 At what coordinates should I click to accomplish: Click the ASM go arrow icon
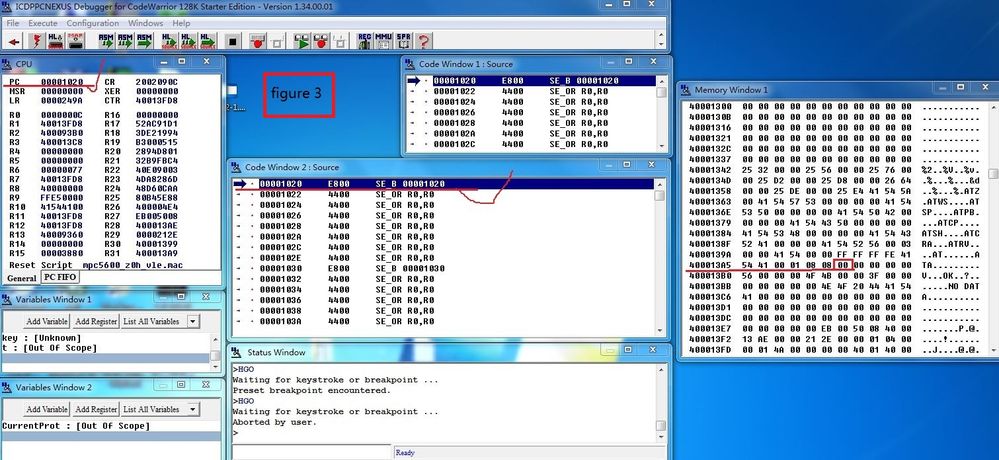click(145, 41)
